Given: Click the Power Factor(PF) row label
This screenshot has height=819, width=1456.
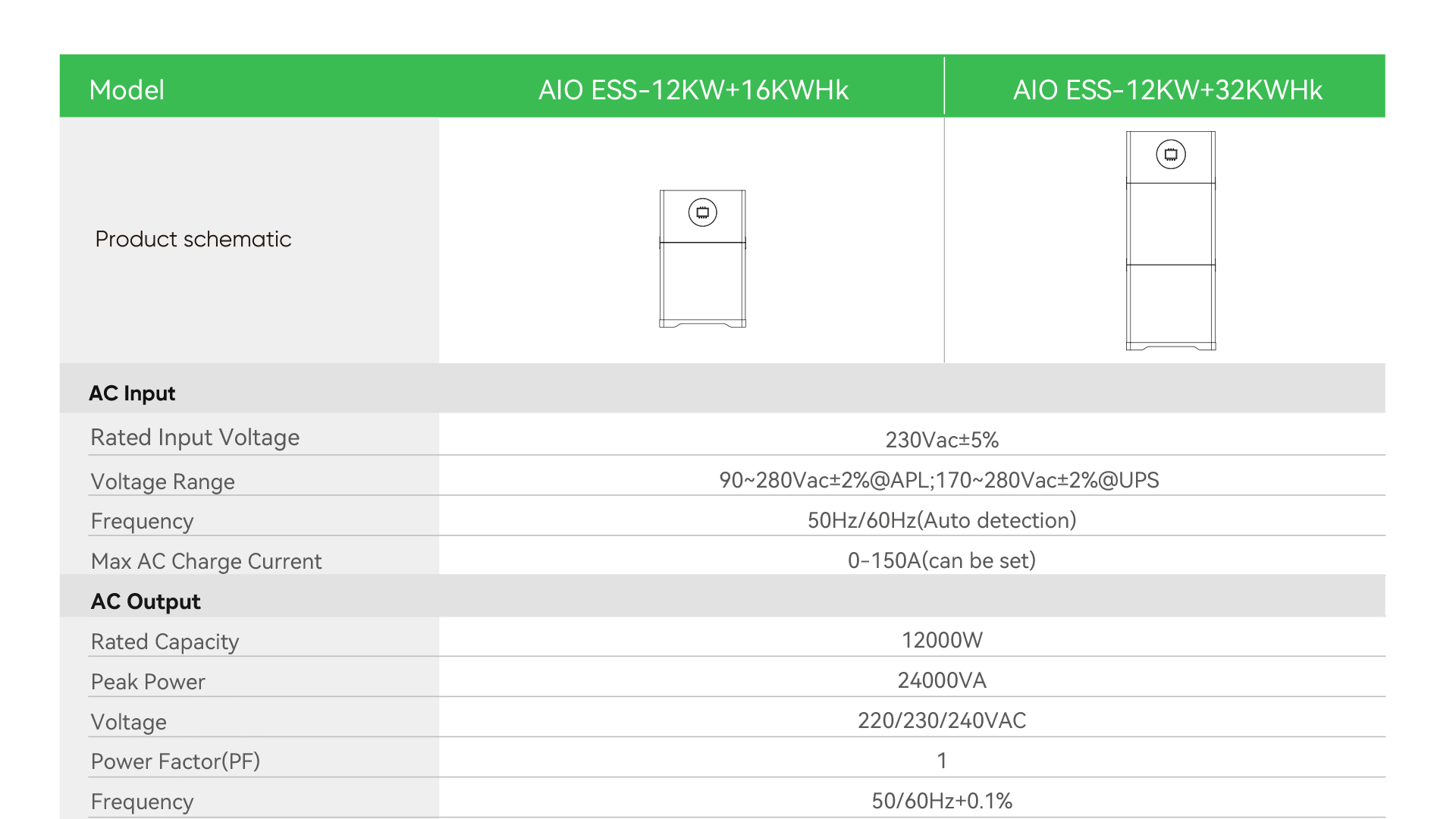Looking at the screenshot, I should pos(175,761).
